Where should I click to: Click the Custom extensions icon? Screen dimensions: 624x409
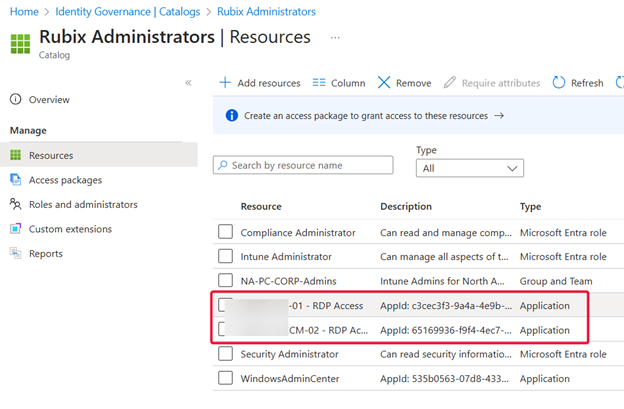[x=16, y=229]
